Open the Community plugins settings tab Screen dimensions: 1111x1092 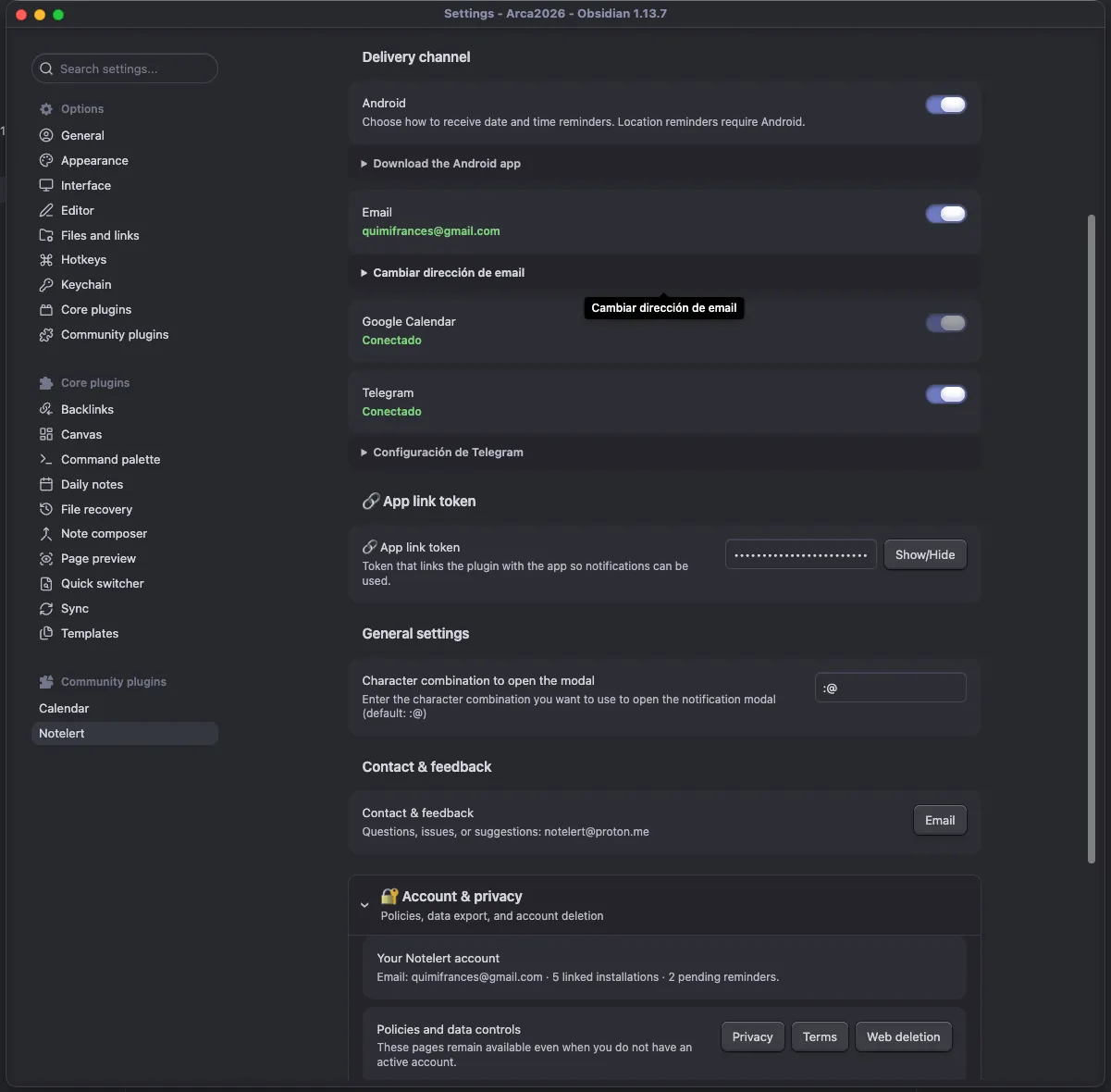pos(125,335)
